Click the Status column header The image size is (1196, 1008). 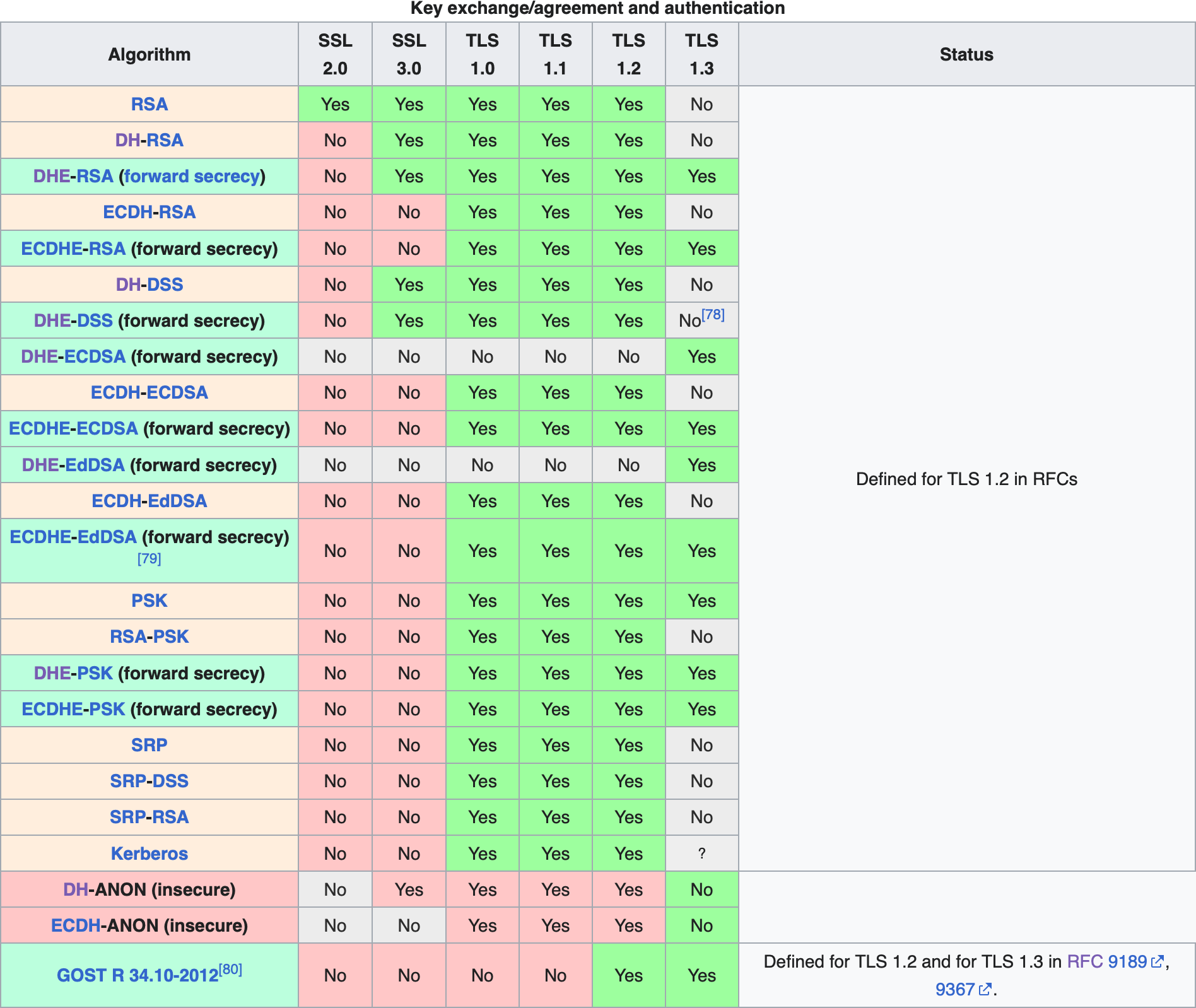click(x=966, y=54)
